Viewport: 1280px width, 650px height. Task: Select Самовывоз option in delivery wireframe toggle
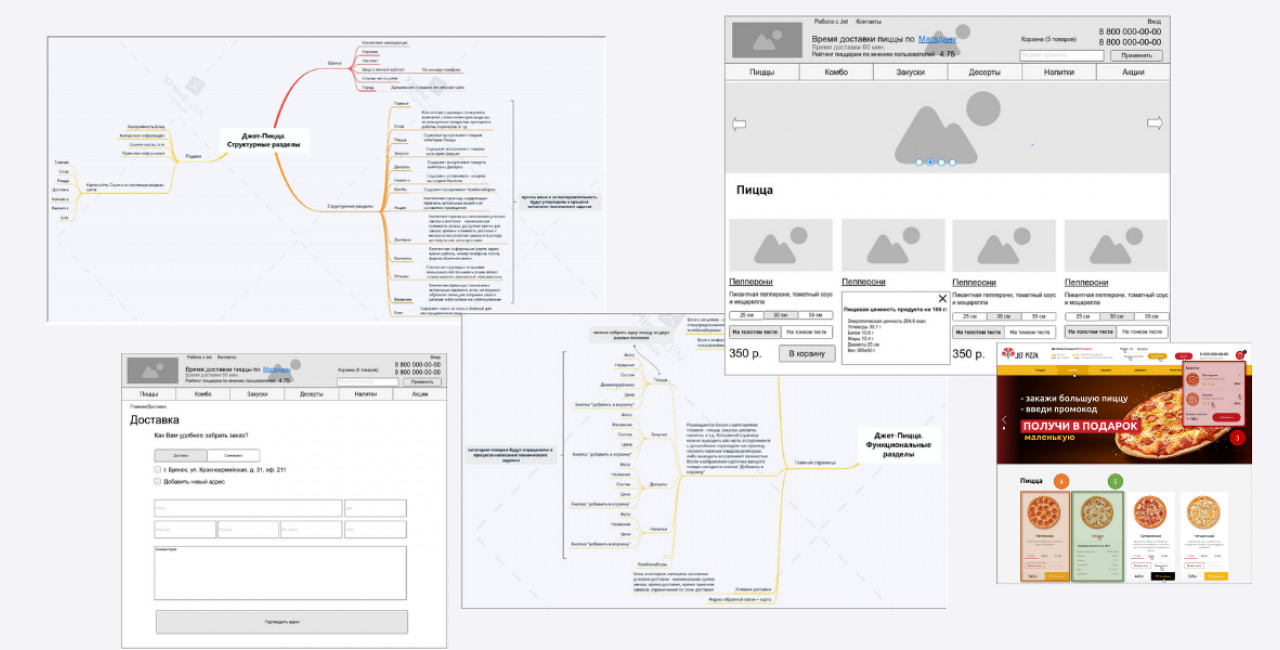[x=233, y=455]
